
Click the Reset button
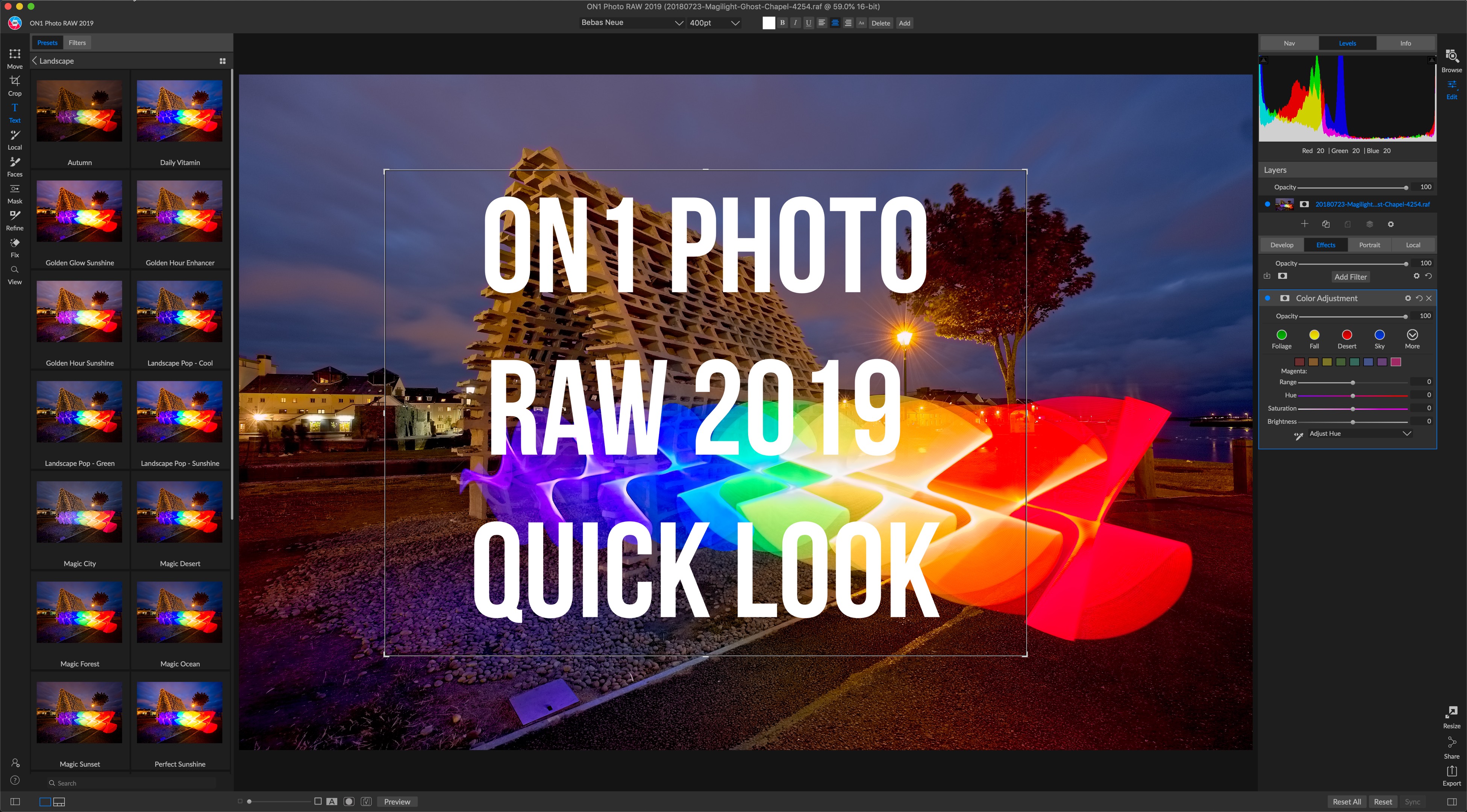1383,802
